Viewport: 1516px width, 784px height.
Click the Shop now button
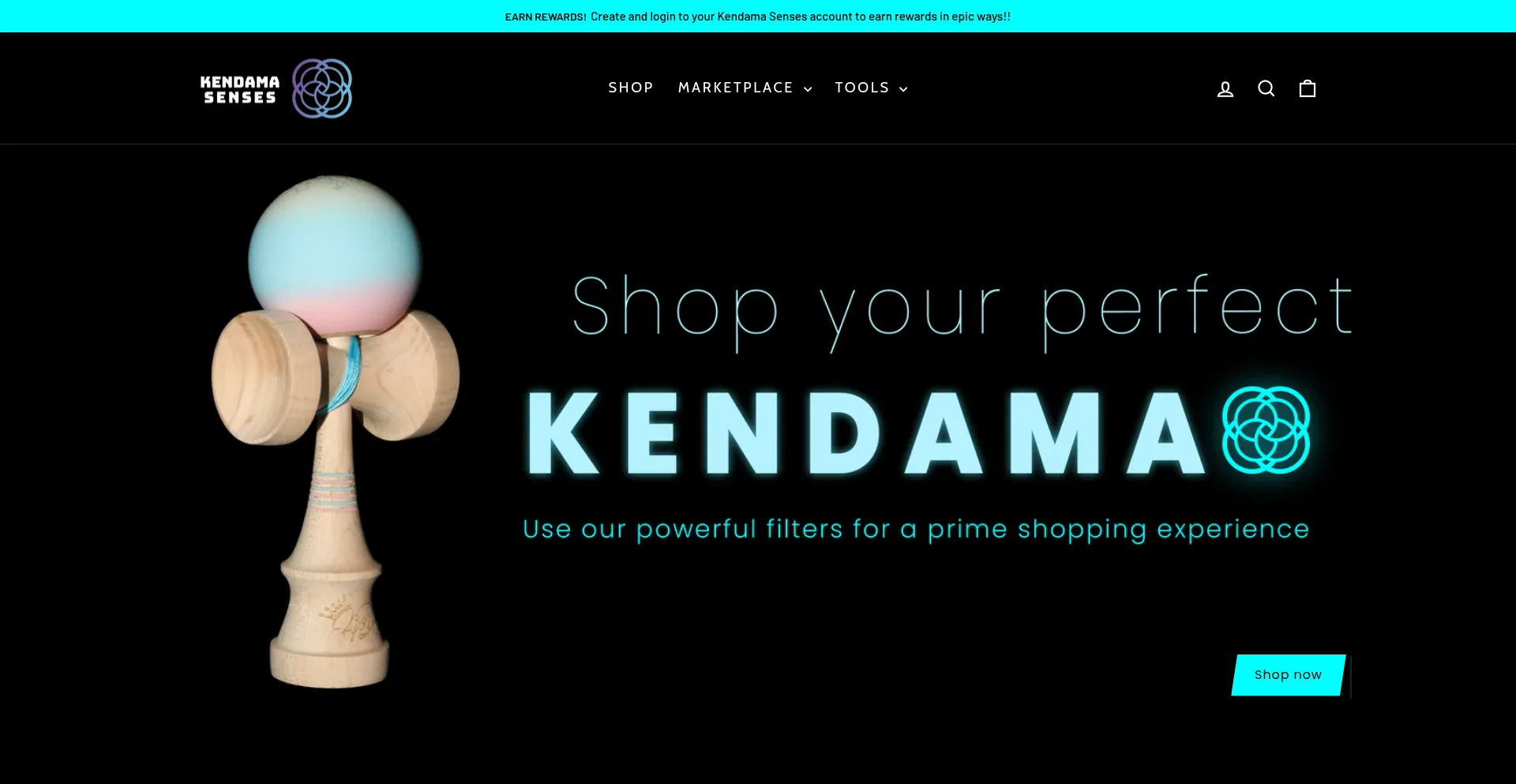pyautogui.click(x=1289, y=675)
